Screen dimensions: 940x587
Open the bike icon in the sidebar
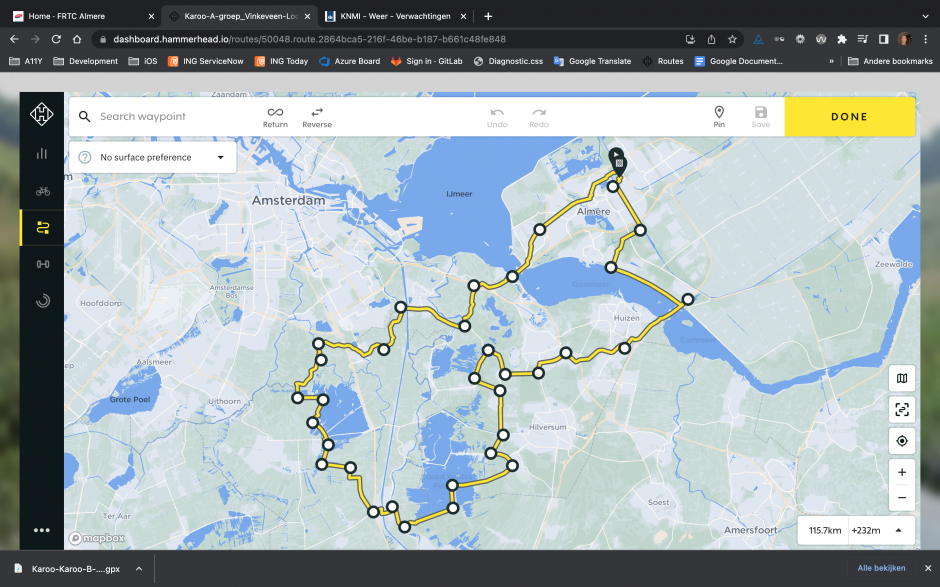click(x=42, y=190)
